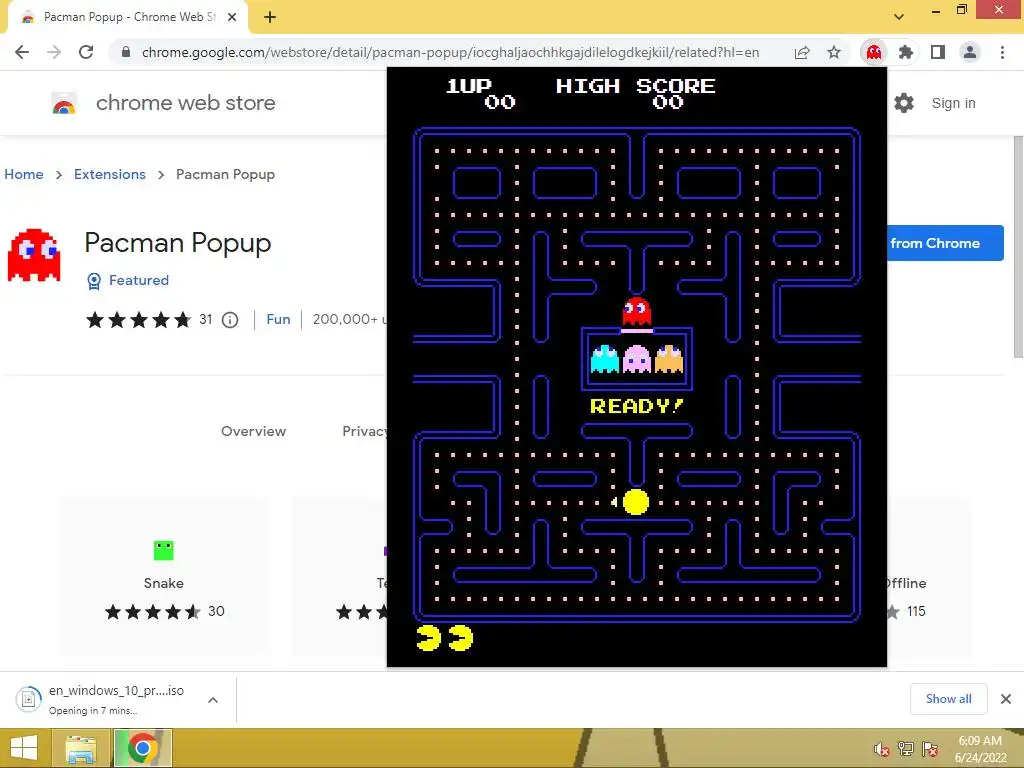The width and height of the screenshot is (1024, 768).
Task: Go to Extensions breadcrumb link
Action: tap(110, 174)
